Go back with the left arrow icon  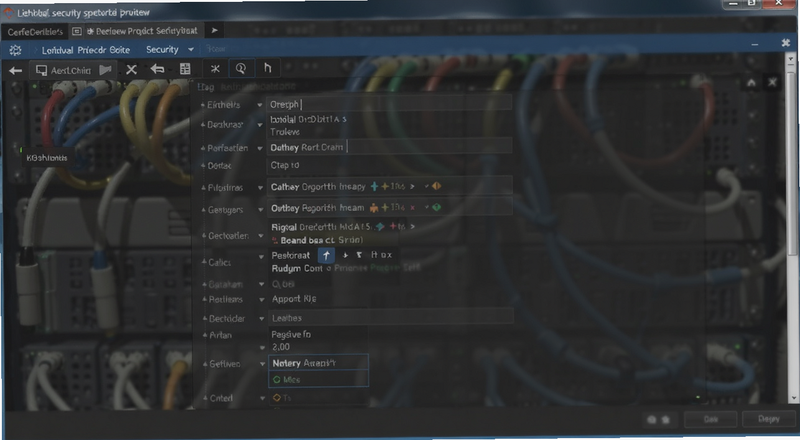pyautogui.click(x=15, y=70)
